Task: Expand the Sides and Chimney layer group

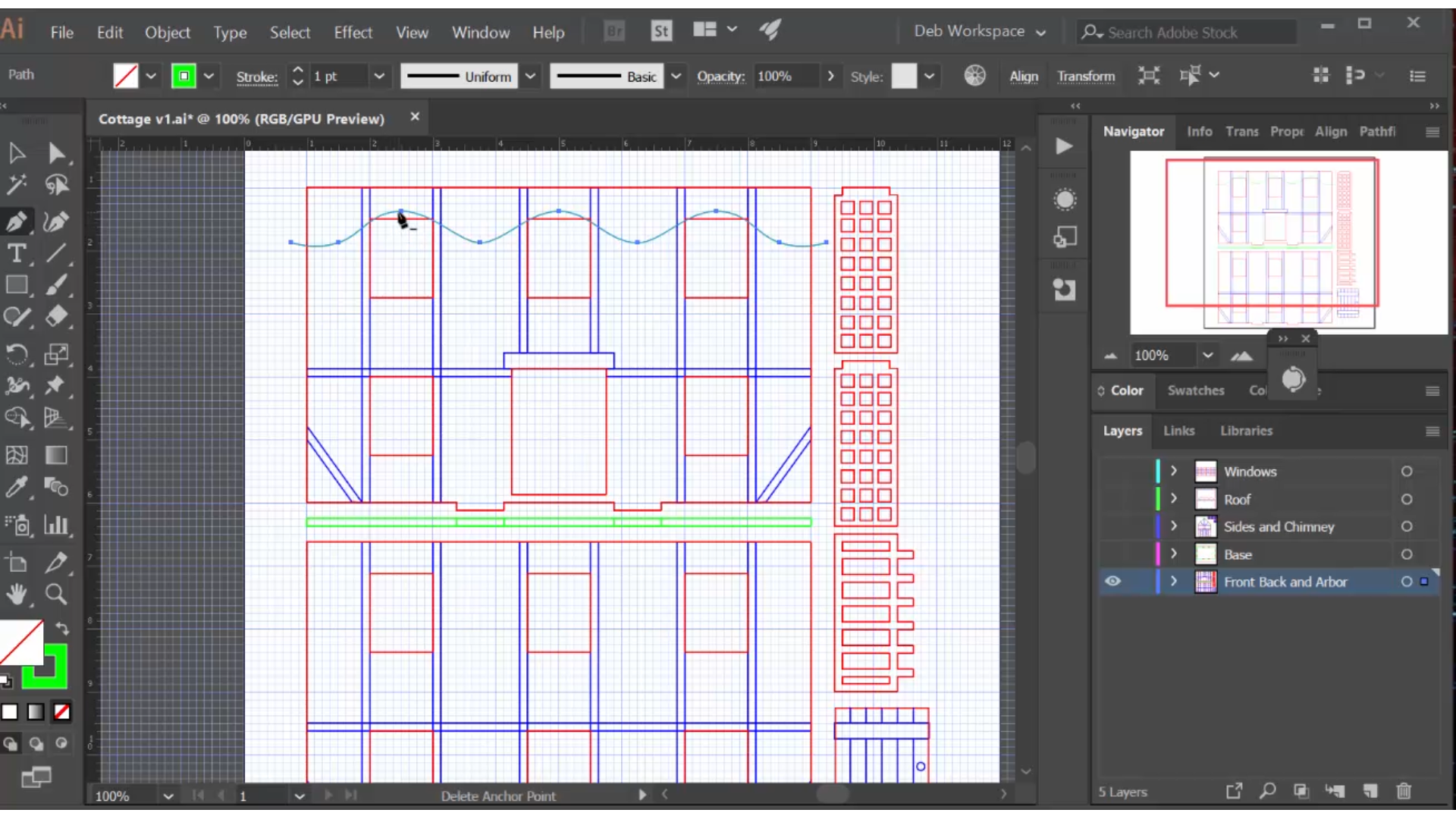Action: coord(1174,527)
